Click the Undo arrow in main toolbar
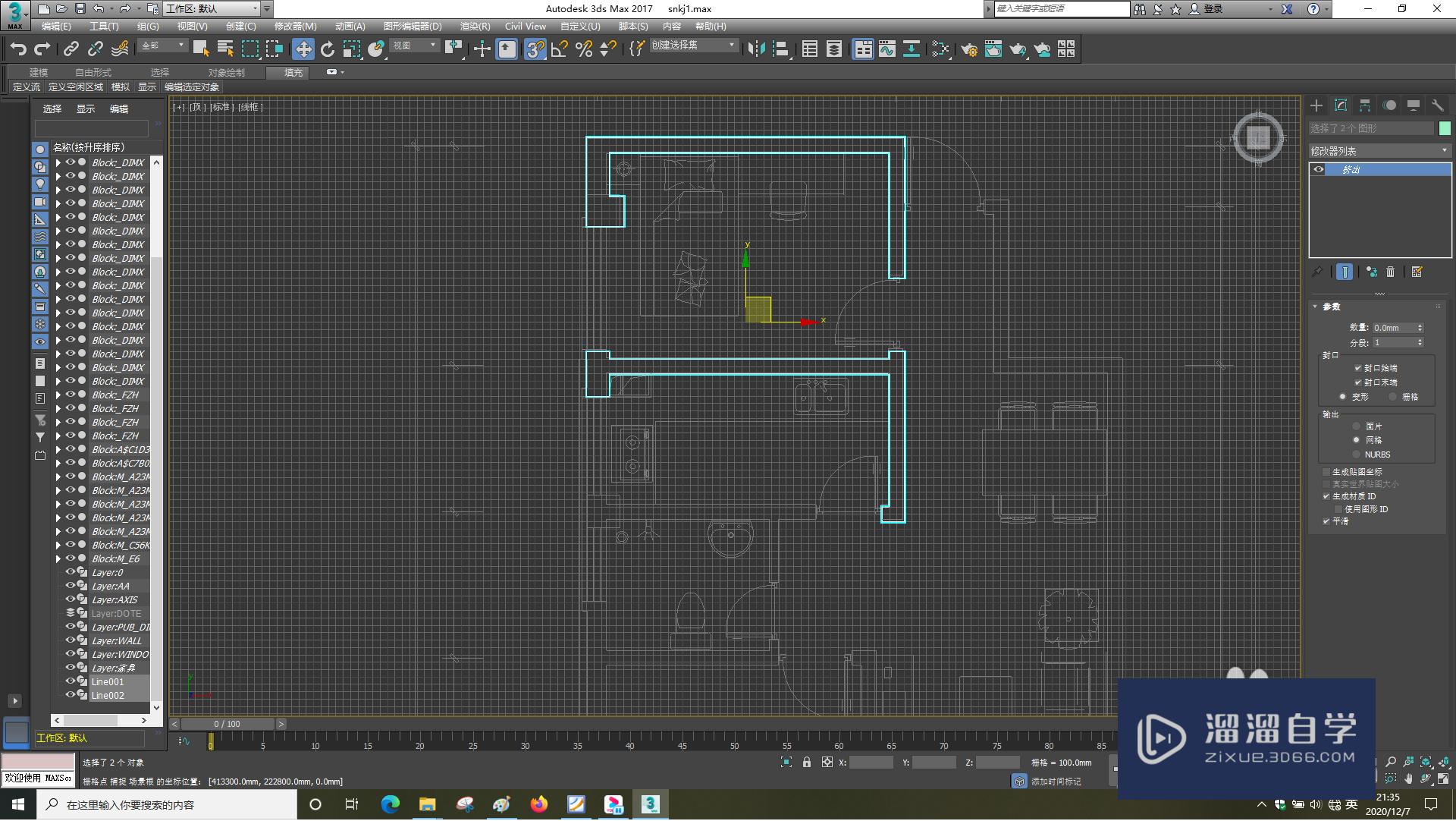 [18, 49]
